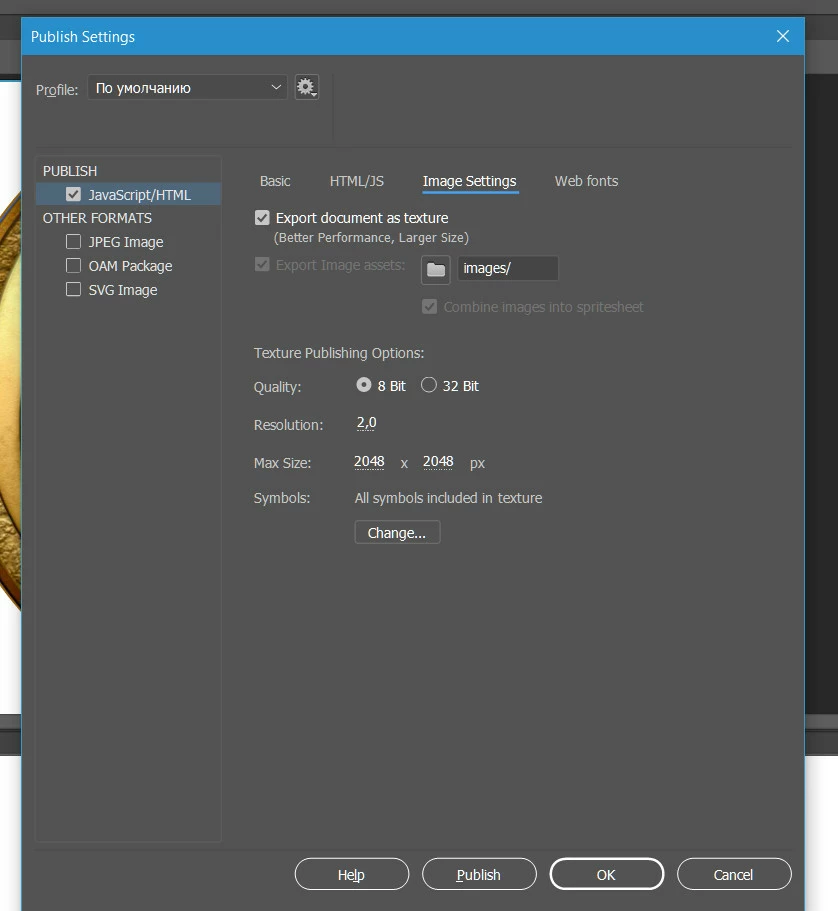Click the Cancel button
Image resolution: width=838 pixels, height=911 pixels.
coord(733,874)
